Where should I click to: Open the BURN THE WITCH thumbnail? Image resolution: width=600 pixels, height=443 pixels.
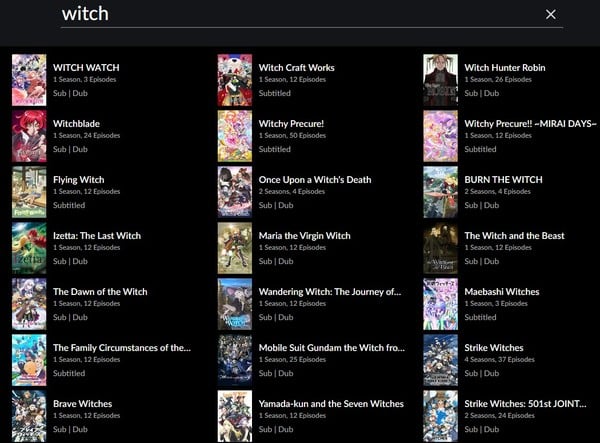[x=440, y=192]
